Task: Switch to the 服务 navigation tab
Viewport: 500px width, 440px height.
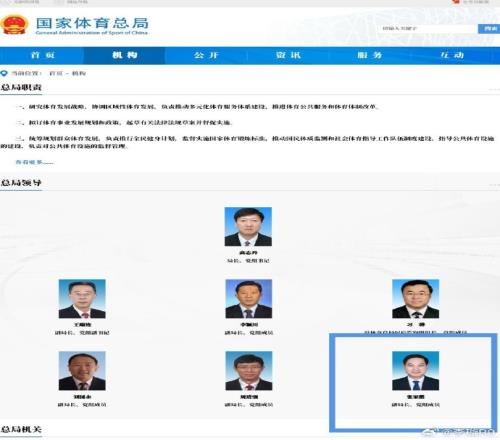Action: click(370, 55)
